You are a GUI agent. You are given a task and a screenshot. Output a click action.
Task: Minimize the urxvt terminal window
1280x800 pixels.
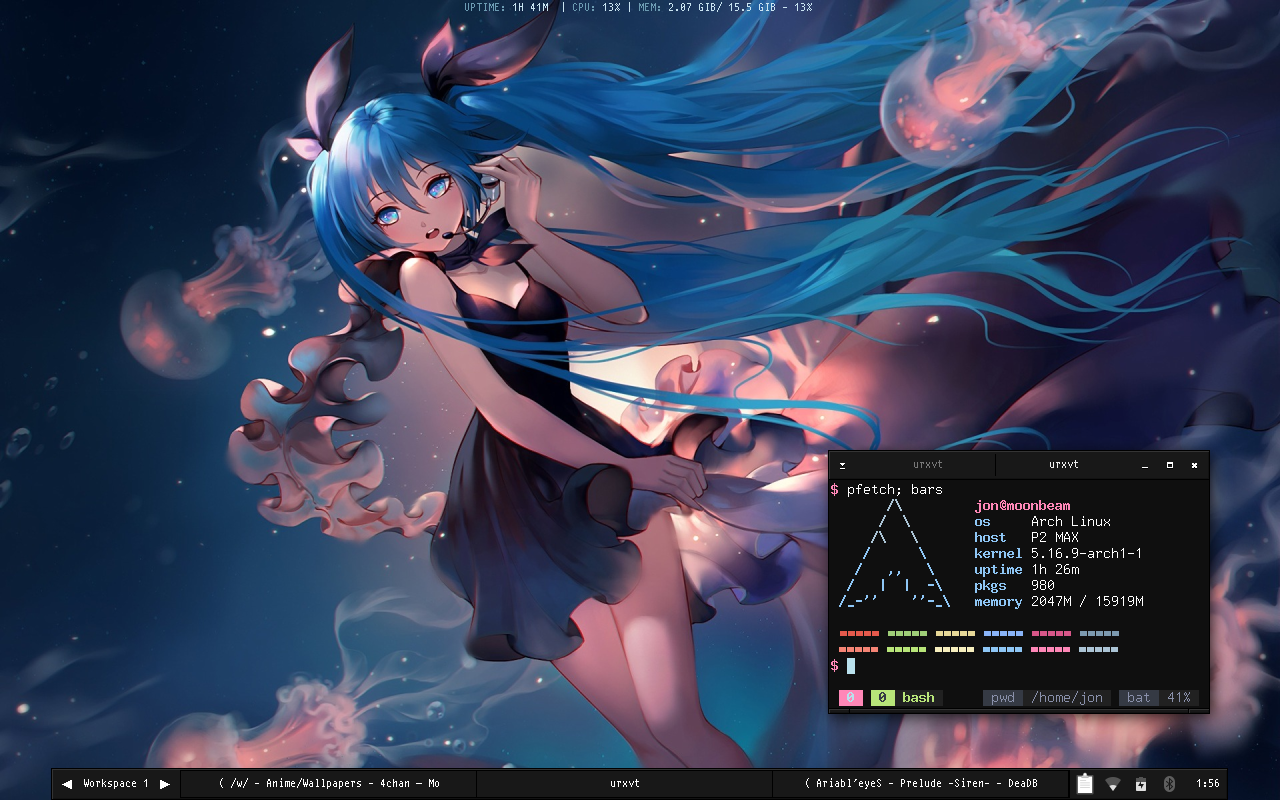(x=1145, y=465)
